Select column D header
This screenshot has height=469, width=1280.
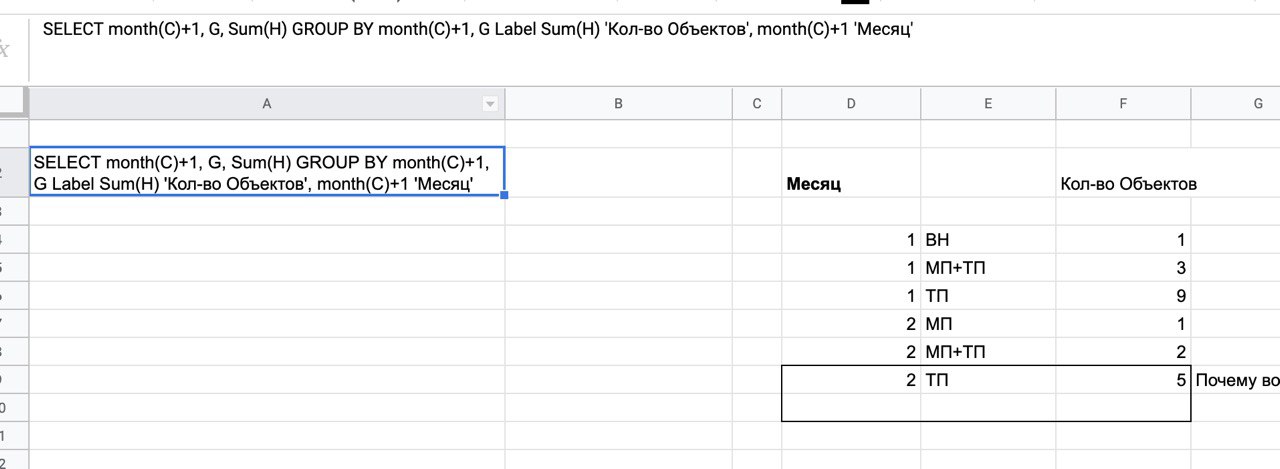[850, 104]
